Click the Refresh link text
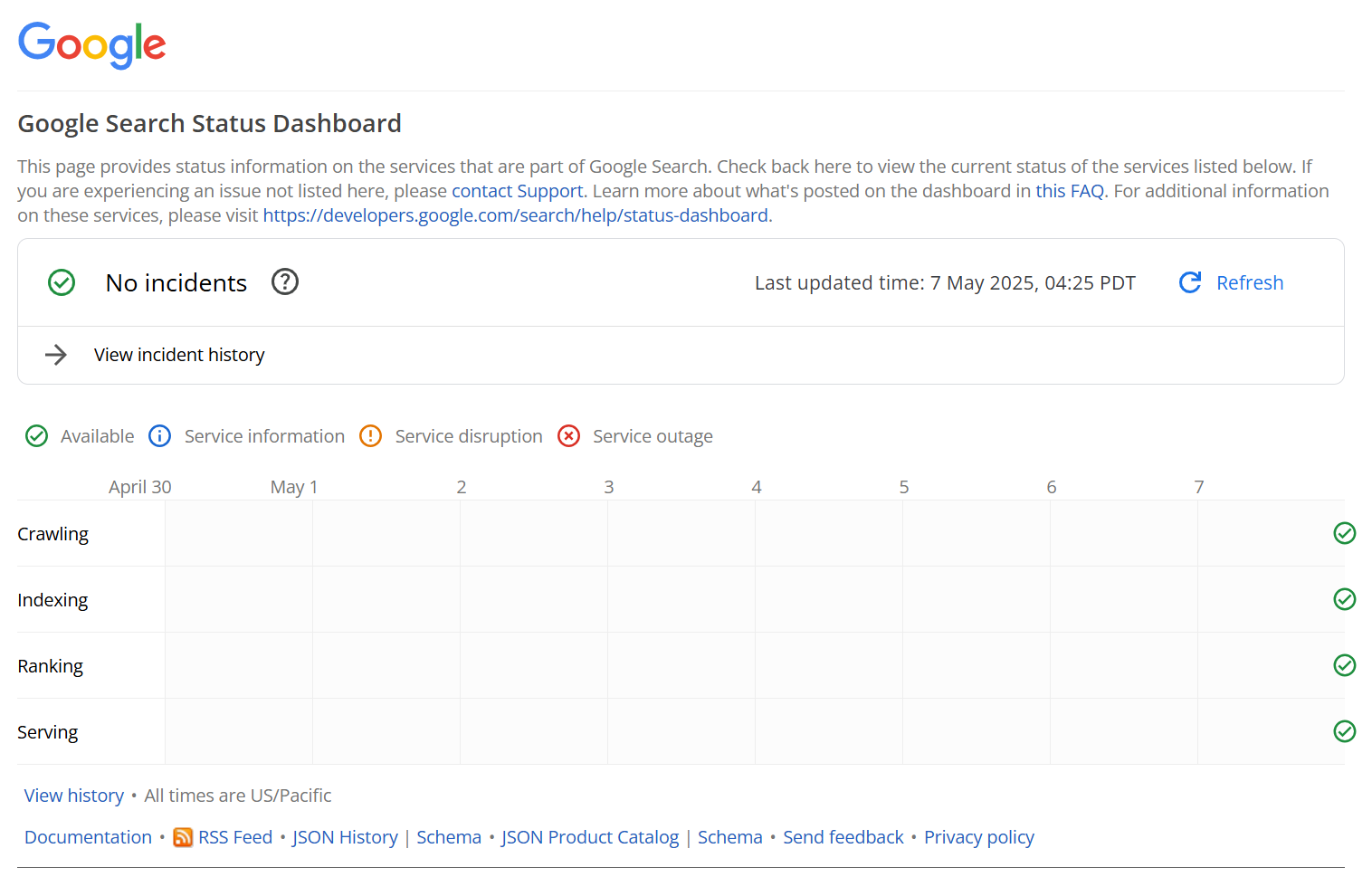Image resolution: width=1372 pixels, height=877 pixels. [x=1250, y=282]
